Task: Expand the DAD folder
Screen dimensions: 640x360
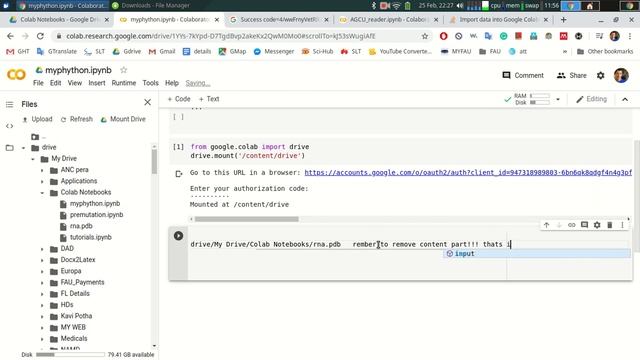Action: click(42, 249)
